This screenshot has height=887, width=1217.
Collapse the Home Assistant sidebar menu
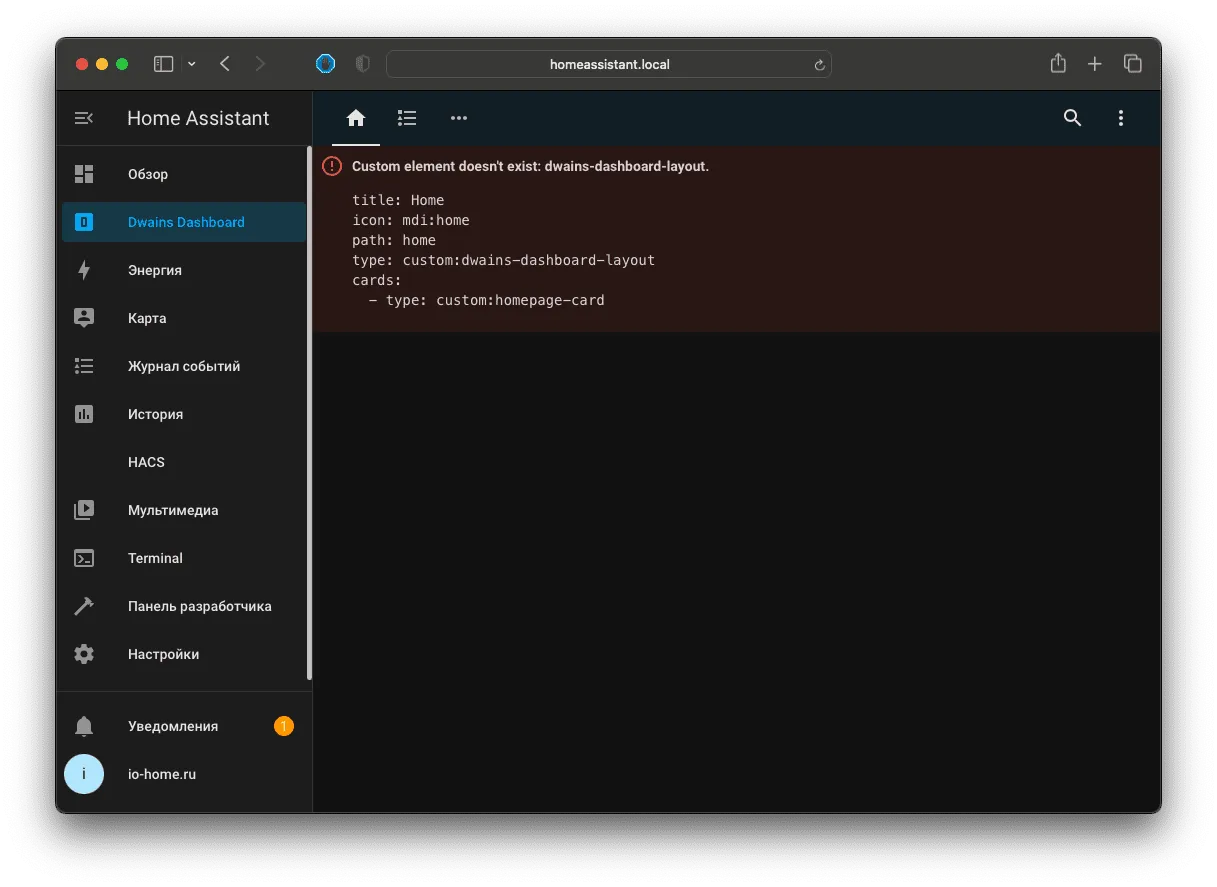click(x=84, y=118)
